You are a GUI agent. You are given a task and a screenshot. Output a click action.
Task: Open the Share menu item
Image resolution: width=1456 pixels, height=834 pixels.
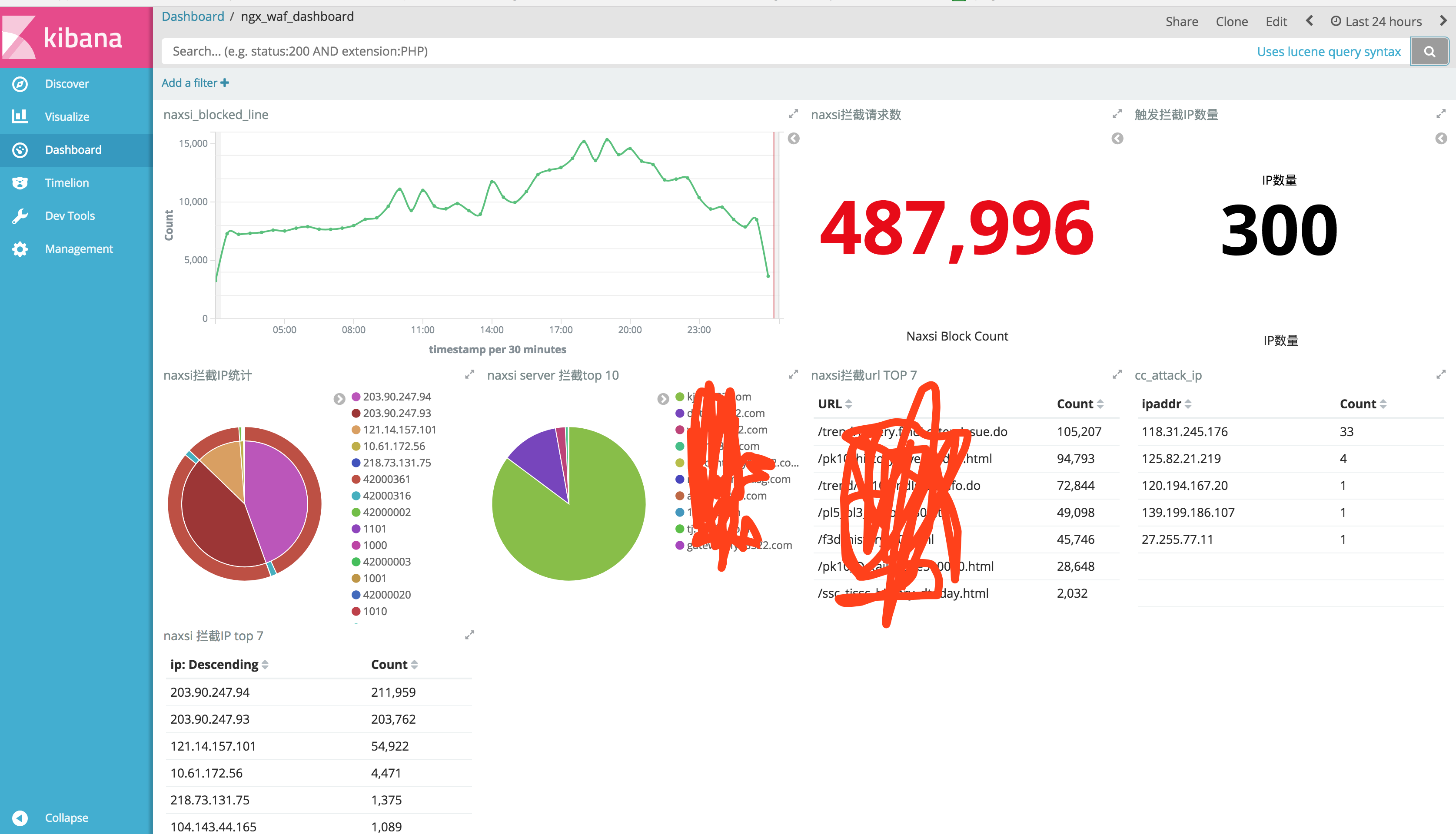[x=1181, y=22]
